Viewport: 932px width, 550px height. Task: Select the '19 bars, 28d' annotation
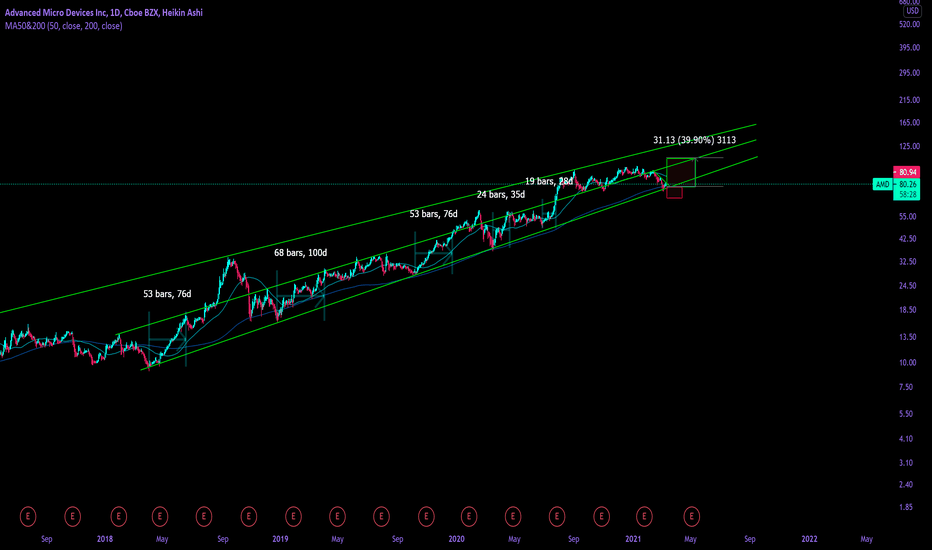549,181
